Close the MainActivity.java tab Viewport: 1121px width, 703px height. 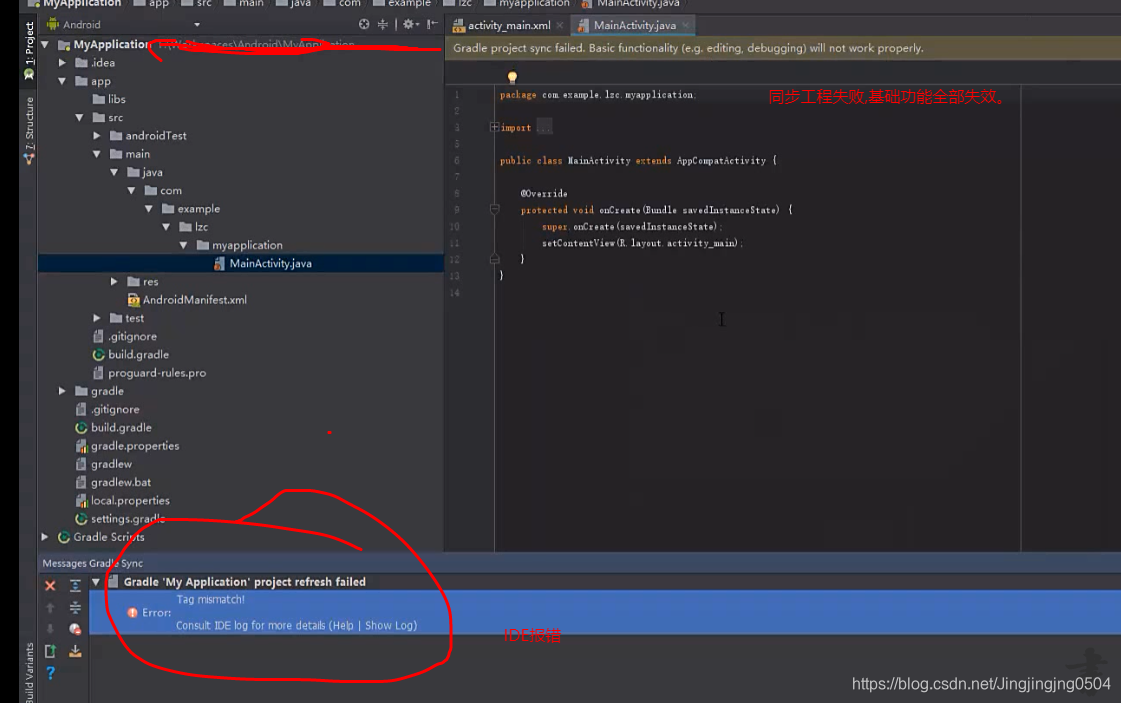pyautogui.click(x=686, y=25)
